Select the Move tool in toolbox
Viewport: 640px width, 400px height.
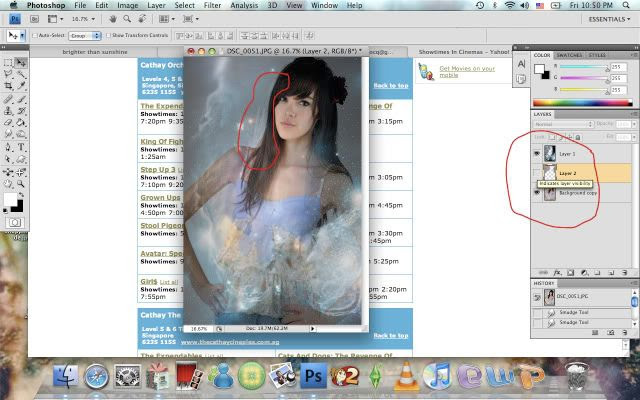coord(20,63)
